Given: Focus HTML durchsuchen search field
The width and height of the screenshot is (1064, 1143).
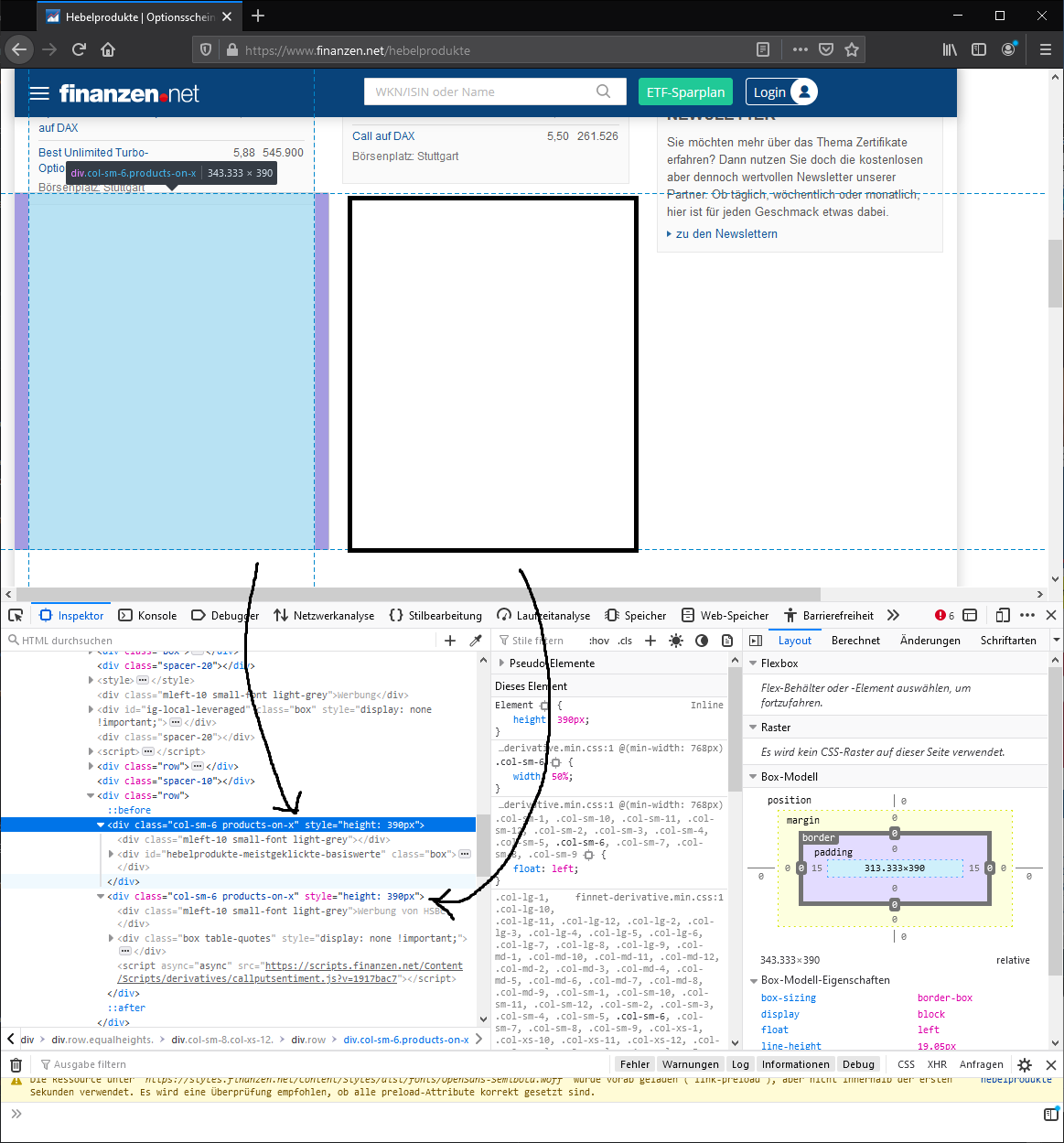Looking at the screenshot, I should coord(220,641).
